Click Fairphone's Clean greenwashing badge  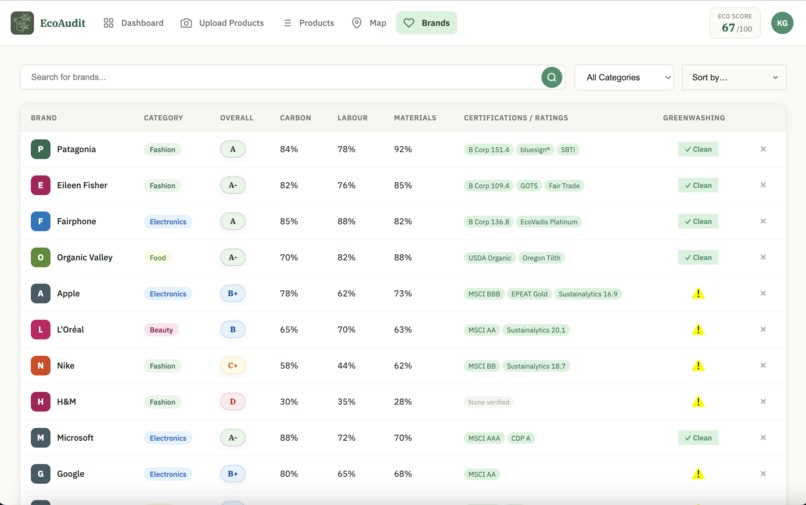click(698, 221)
